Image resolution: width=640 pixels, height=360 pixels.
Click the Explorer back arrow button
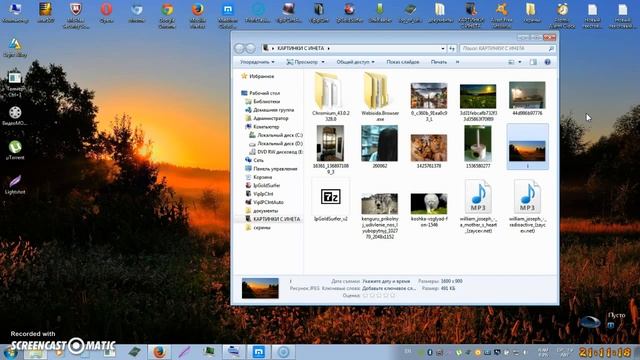pos(240,49)
